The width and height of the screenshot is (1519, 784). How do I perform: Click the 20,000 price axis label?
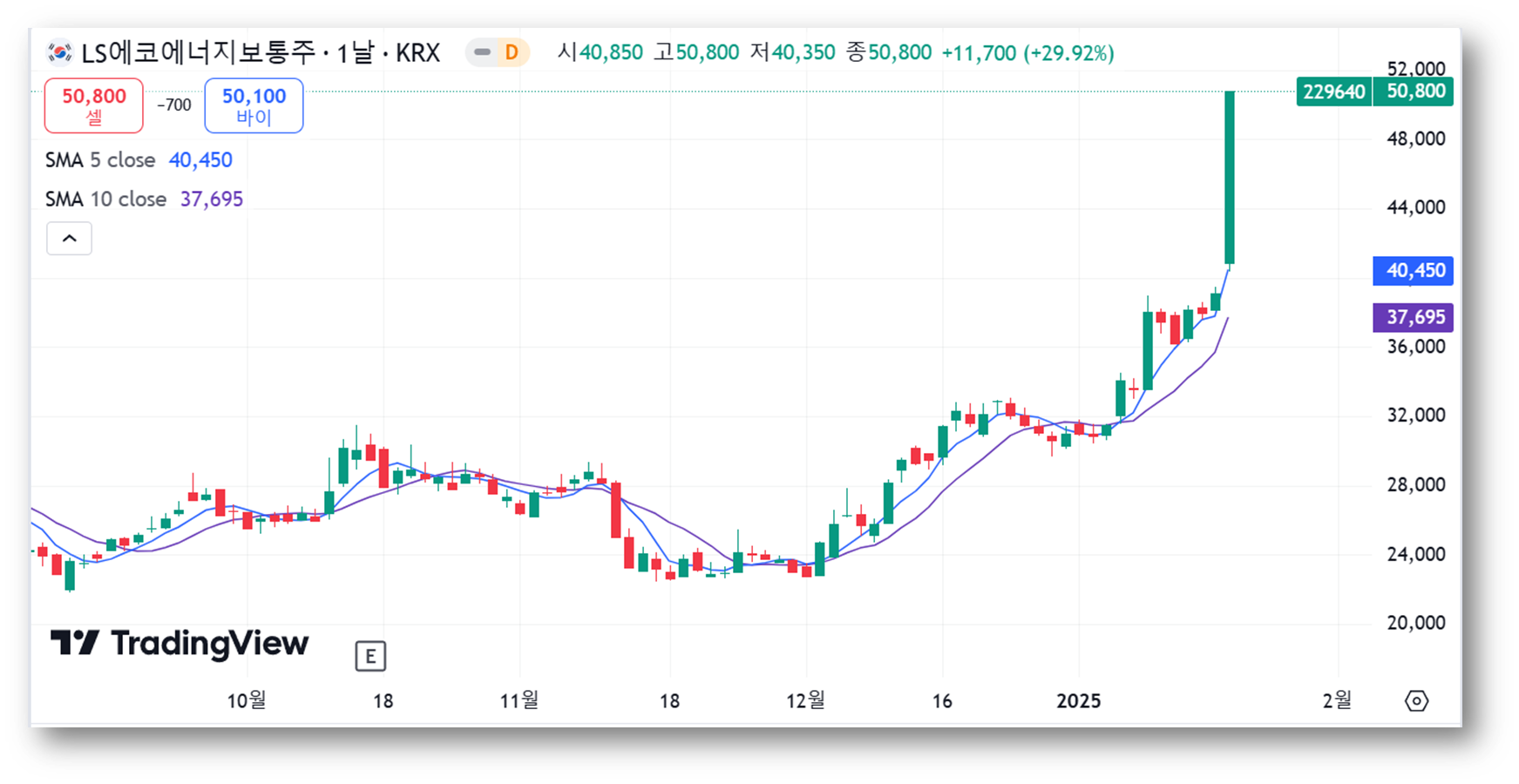point(1416,623)
